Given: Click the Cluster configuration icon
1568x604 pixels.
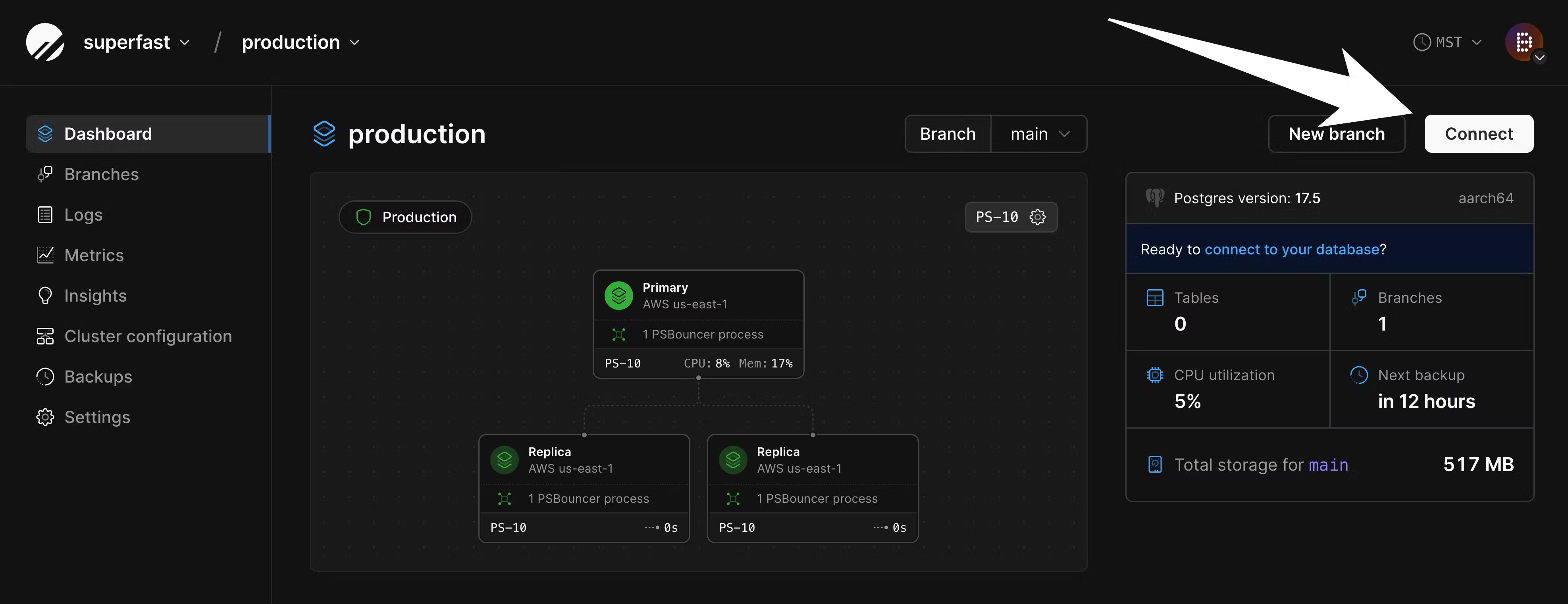Looking at the screenshot, I should [x=45, y=336].
